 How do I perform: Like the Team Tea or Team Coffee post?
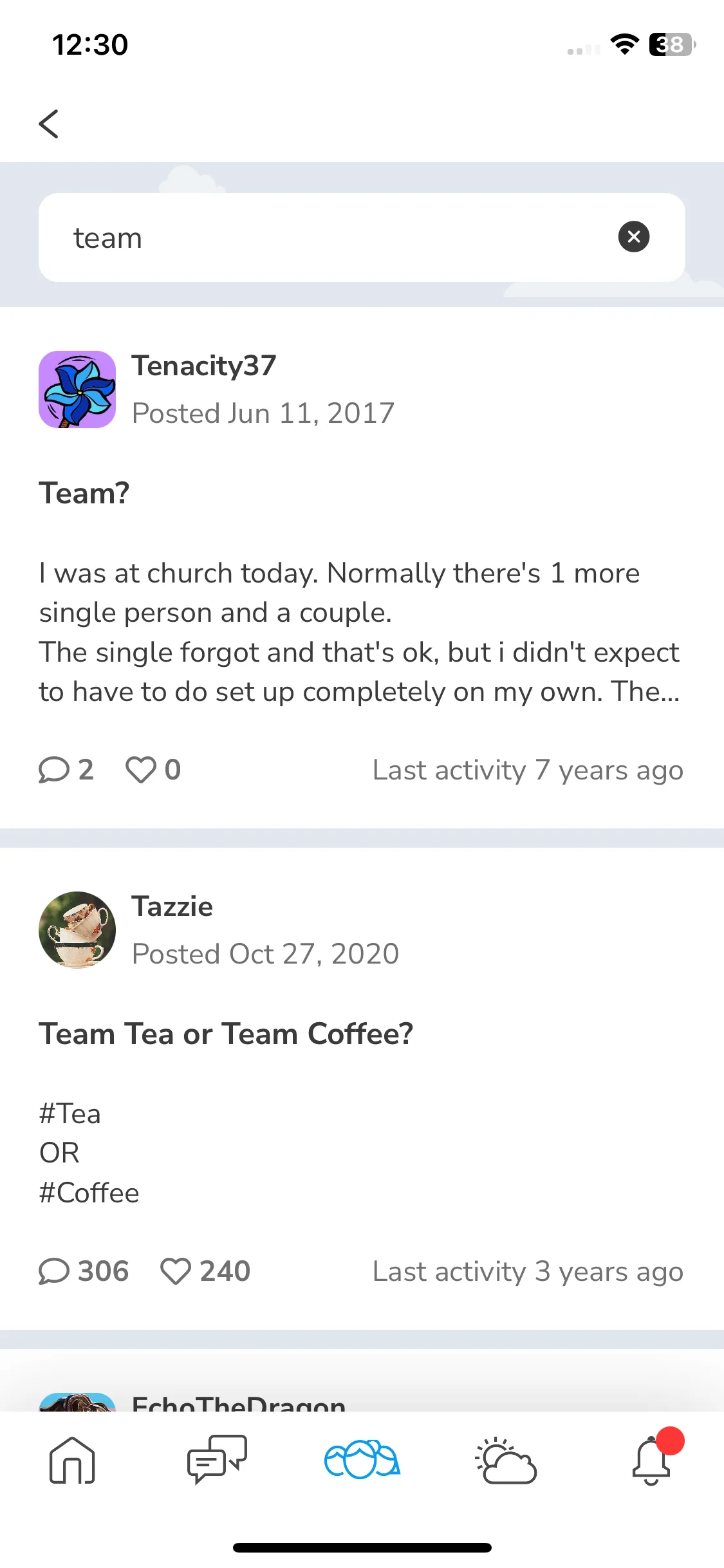tap(175, 1271)
